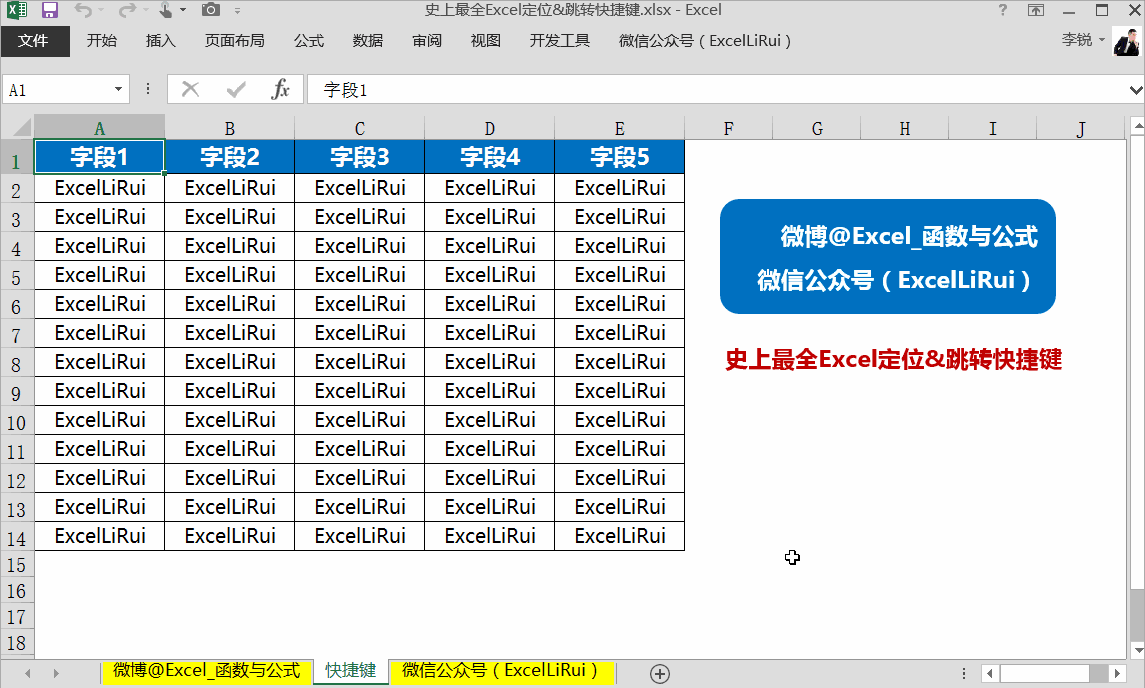Open the Name Box dropdown arrow
The image size is (1145, 688).
[x=118, y=90]
